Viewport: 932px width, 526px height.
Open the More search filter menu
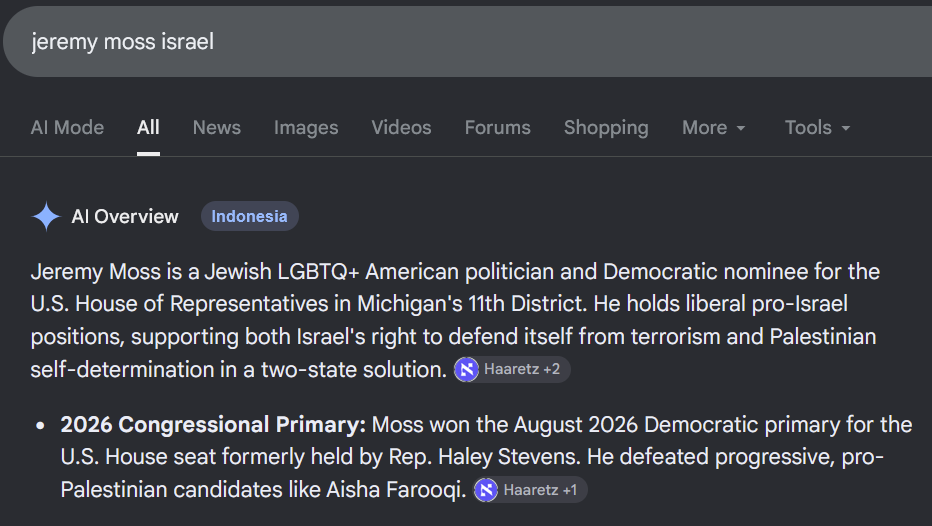(713, 128)
